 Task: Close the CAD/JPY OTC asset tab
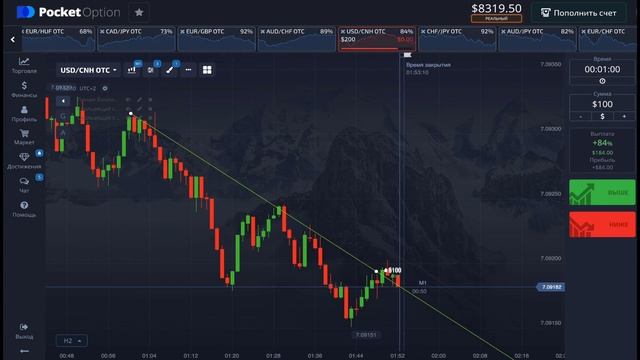coord(102,31)
